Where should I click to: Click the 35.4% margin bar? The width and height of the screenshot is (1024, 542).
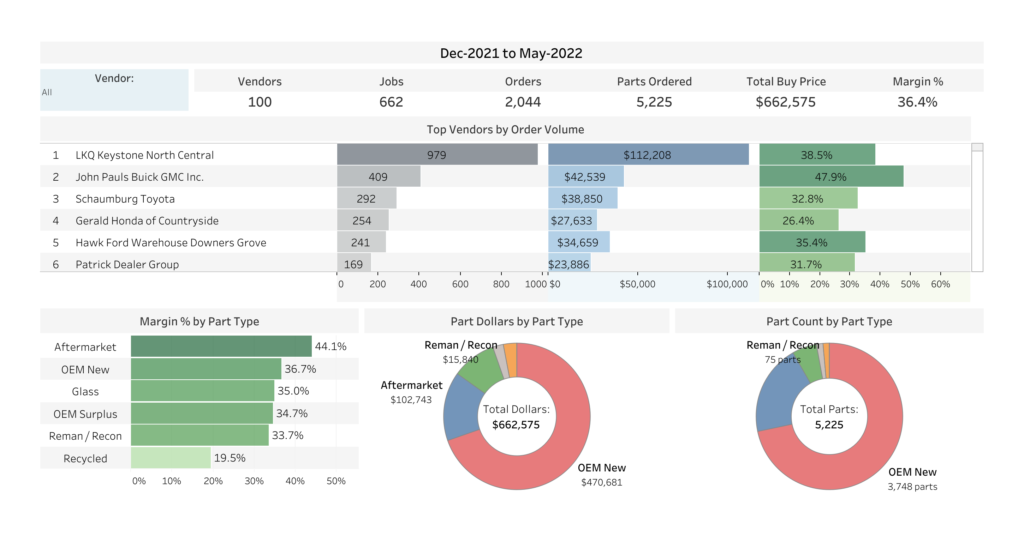812,242
